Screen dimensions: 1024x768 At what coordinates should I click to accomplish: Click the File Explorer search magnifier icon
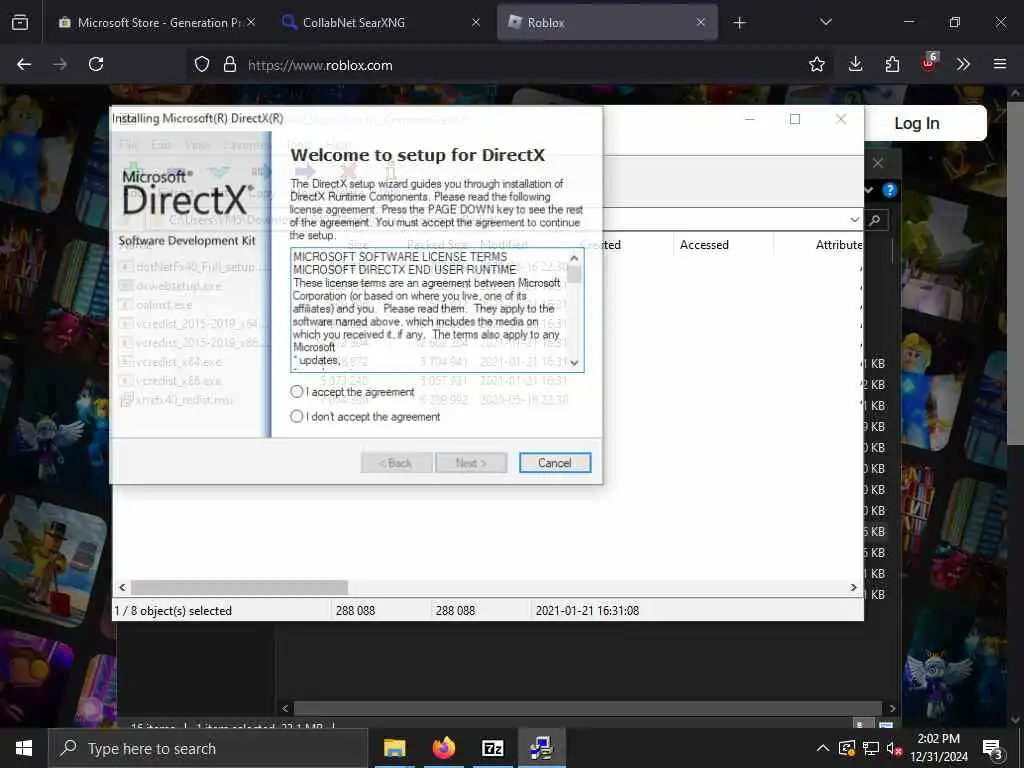(x=875, y=220)
